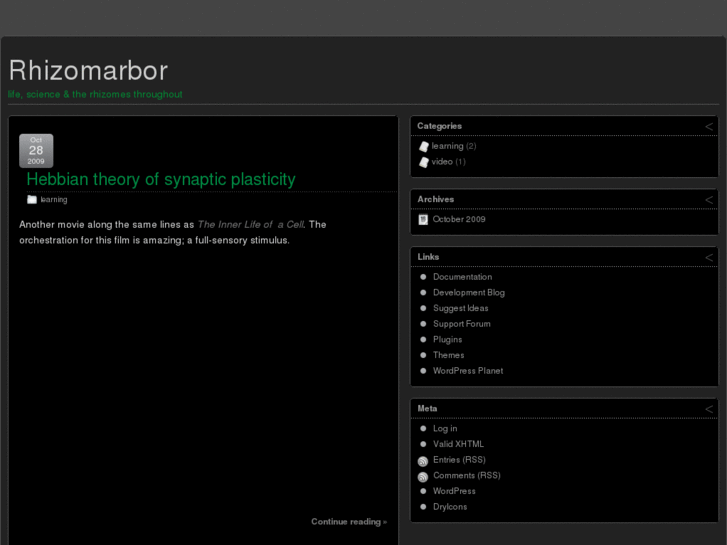
Task: Click the folder icon beside post category
Action: [32, 200]
